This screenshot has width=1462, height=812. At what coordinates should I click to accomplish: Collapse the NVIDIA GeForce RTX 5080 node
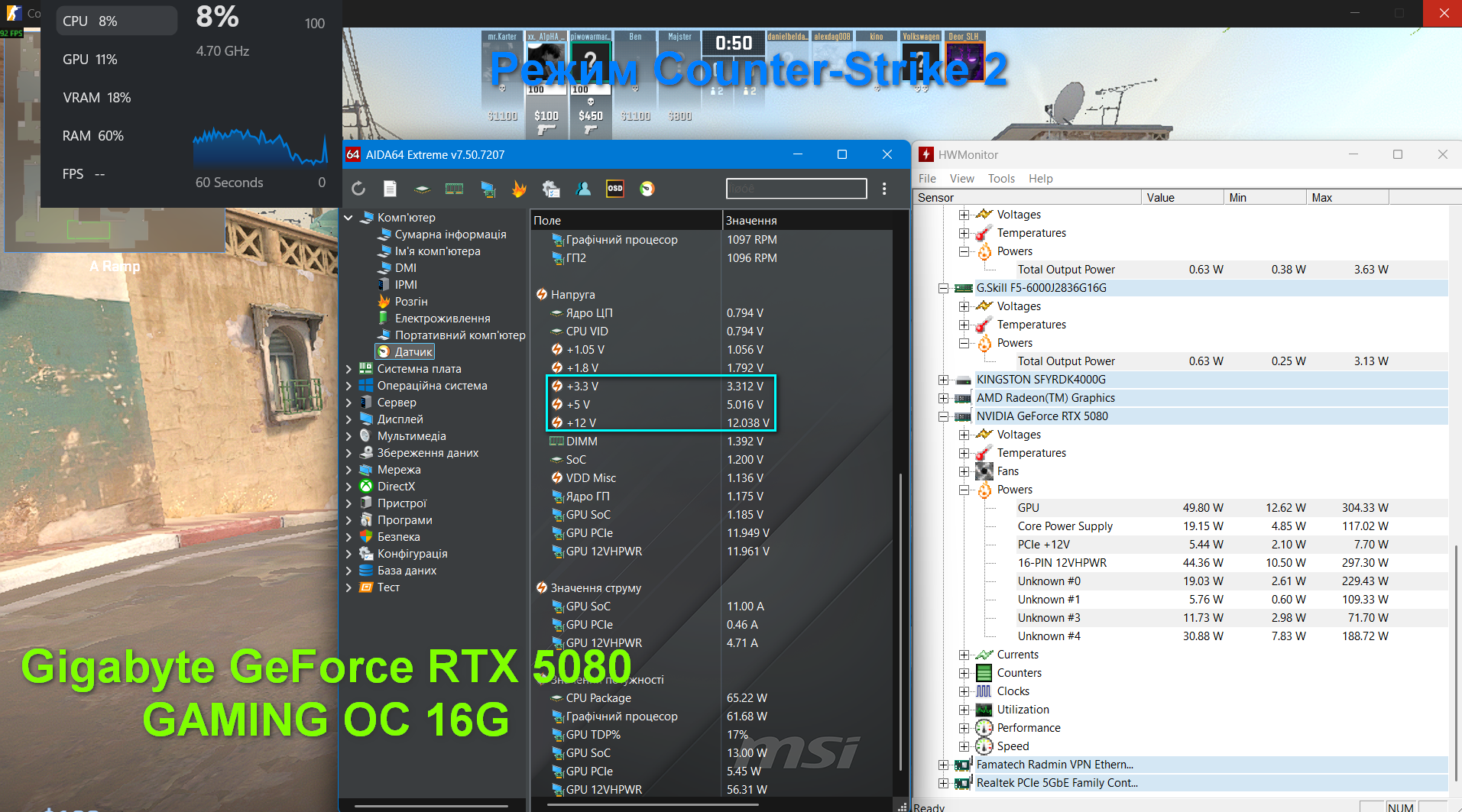pyautogui.click(x=944, y=416)
